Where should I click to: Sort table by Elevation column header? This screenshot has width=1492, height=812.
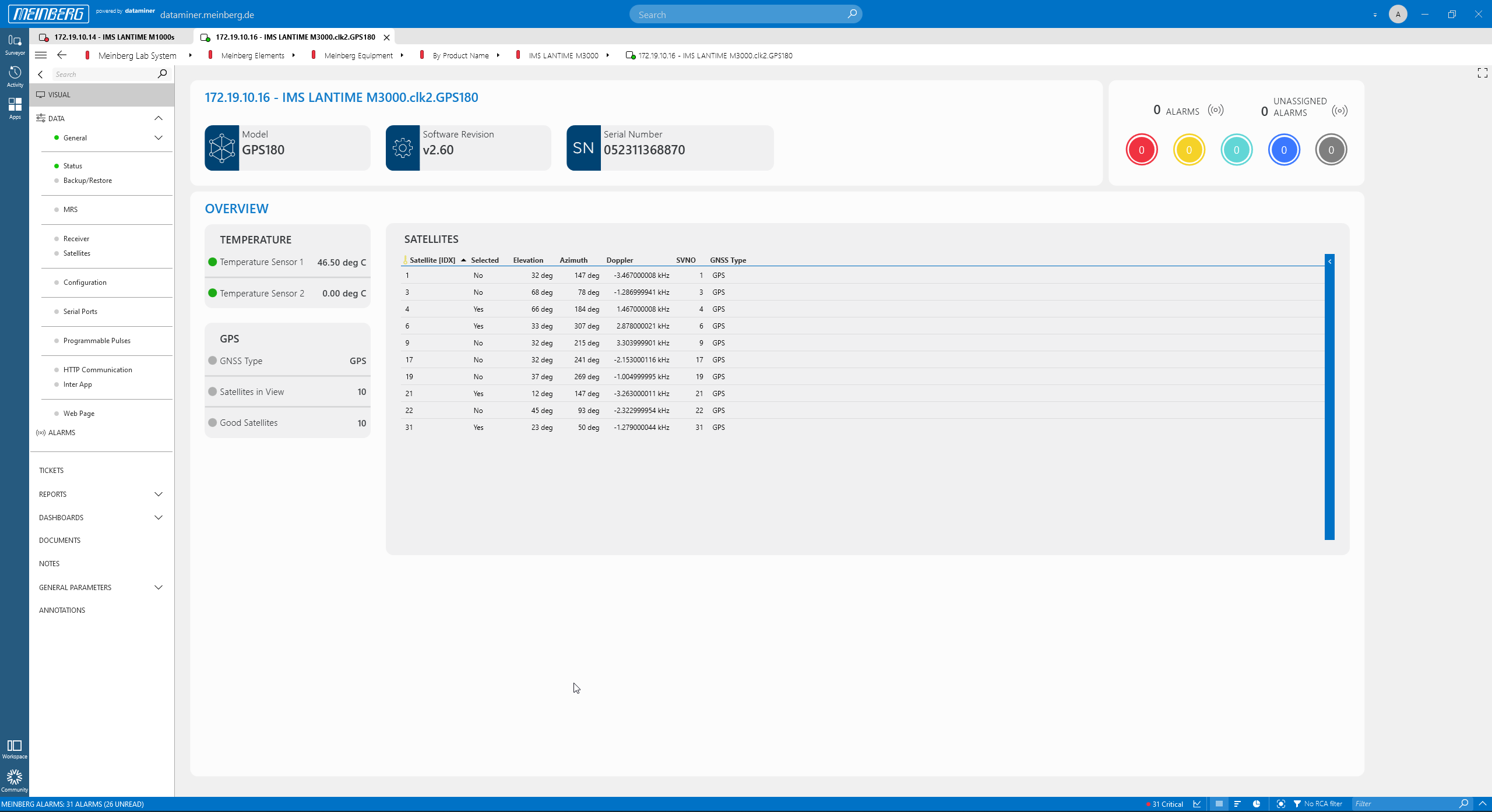coord(528,260)
